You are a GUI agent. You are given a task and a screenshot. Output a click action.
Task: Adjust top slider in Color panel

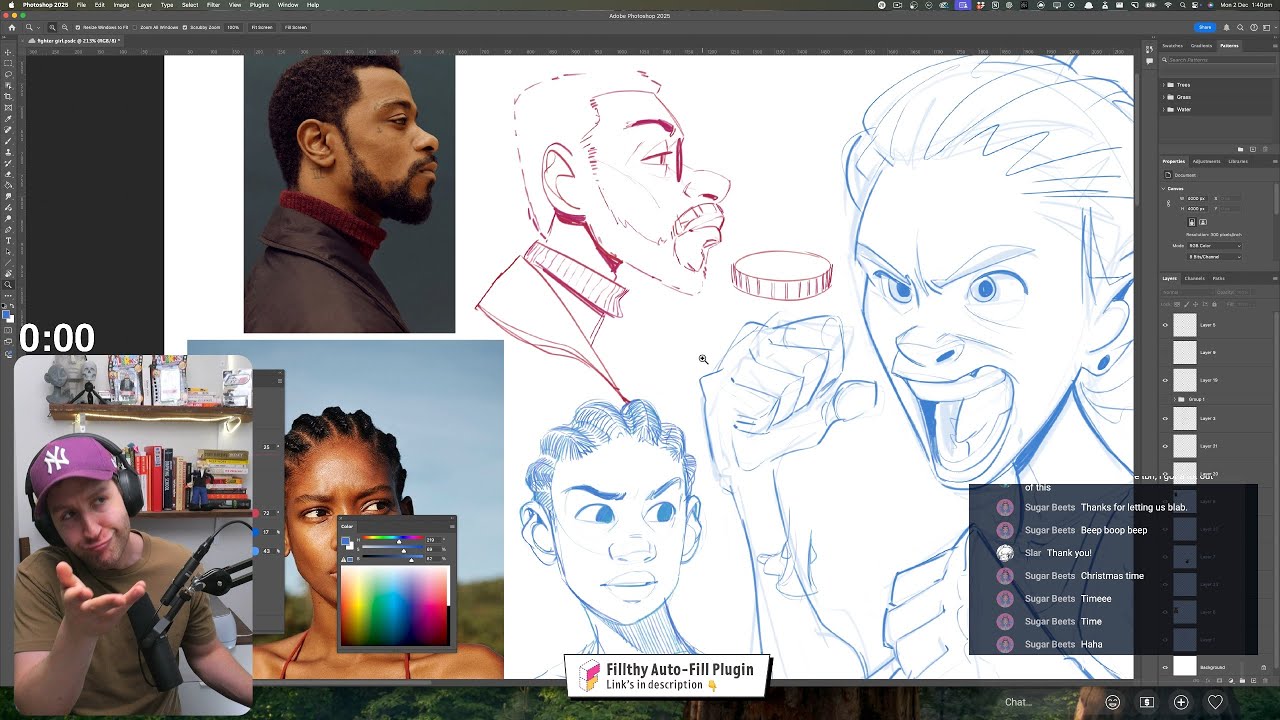(393, 539)
